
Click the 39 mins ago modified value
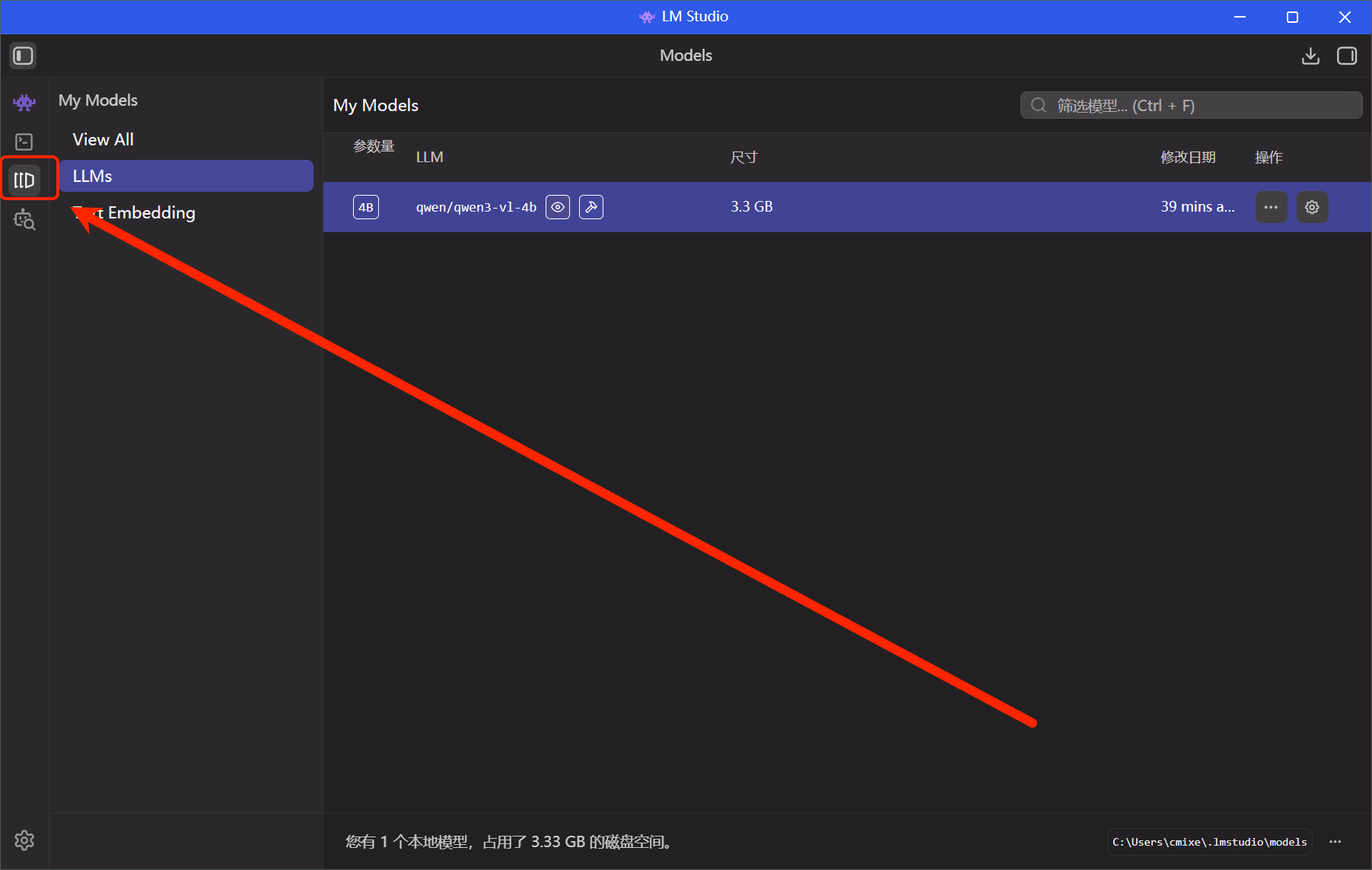pos(1198,207)
